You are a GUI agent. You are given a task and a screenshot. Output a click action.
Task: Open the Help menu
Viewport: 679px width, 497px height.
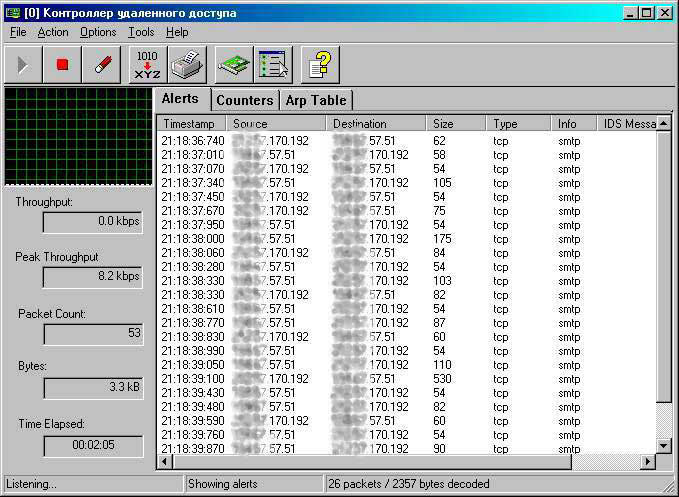pyautogui.click(x=177, y=32)
